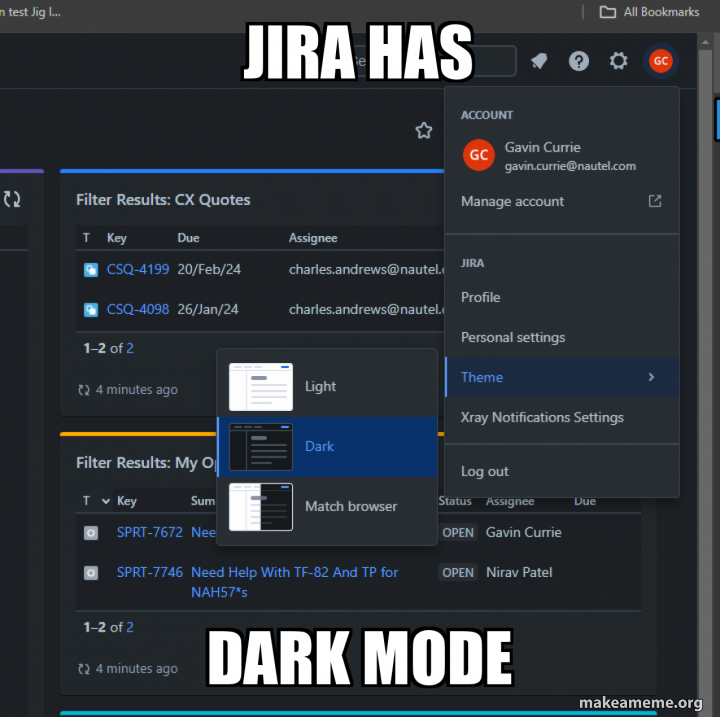Select the Dark theme option
This screenshot has width=720, height=717.
point(327,446)
